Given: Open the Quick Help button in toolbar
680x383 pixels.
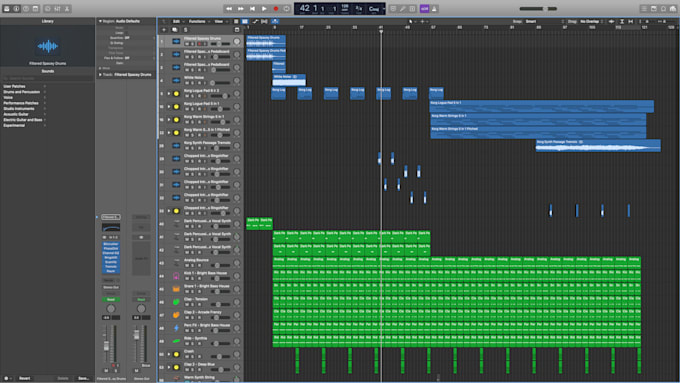Looking at the screenshot, I should 26,9.
